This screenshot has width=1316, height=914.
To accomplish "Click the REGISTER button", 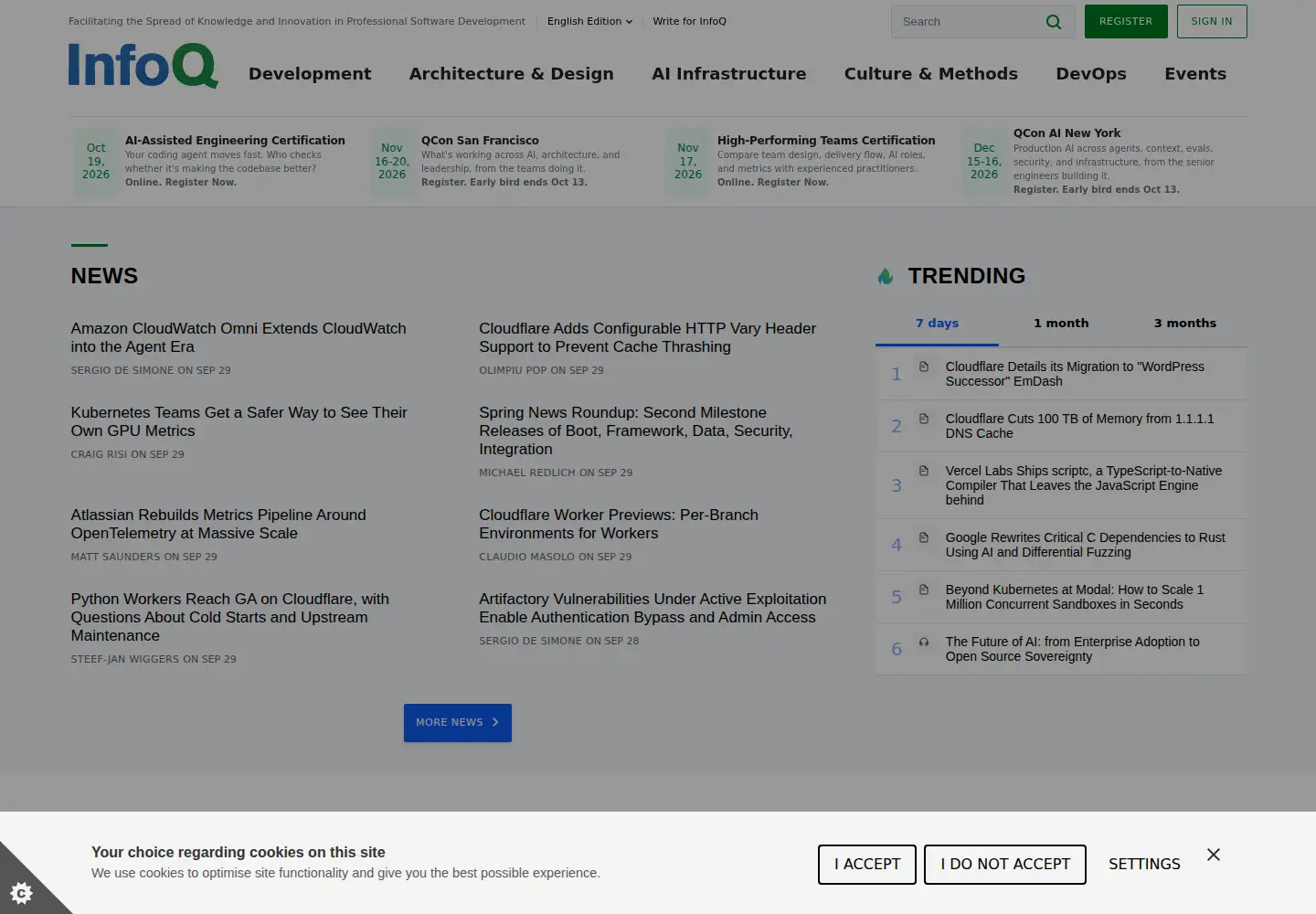I will [x=1126, y=22].
